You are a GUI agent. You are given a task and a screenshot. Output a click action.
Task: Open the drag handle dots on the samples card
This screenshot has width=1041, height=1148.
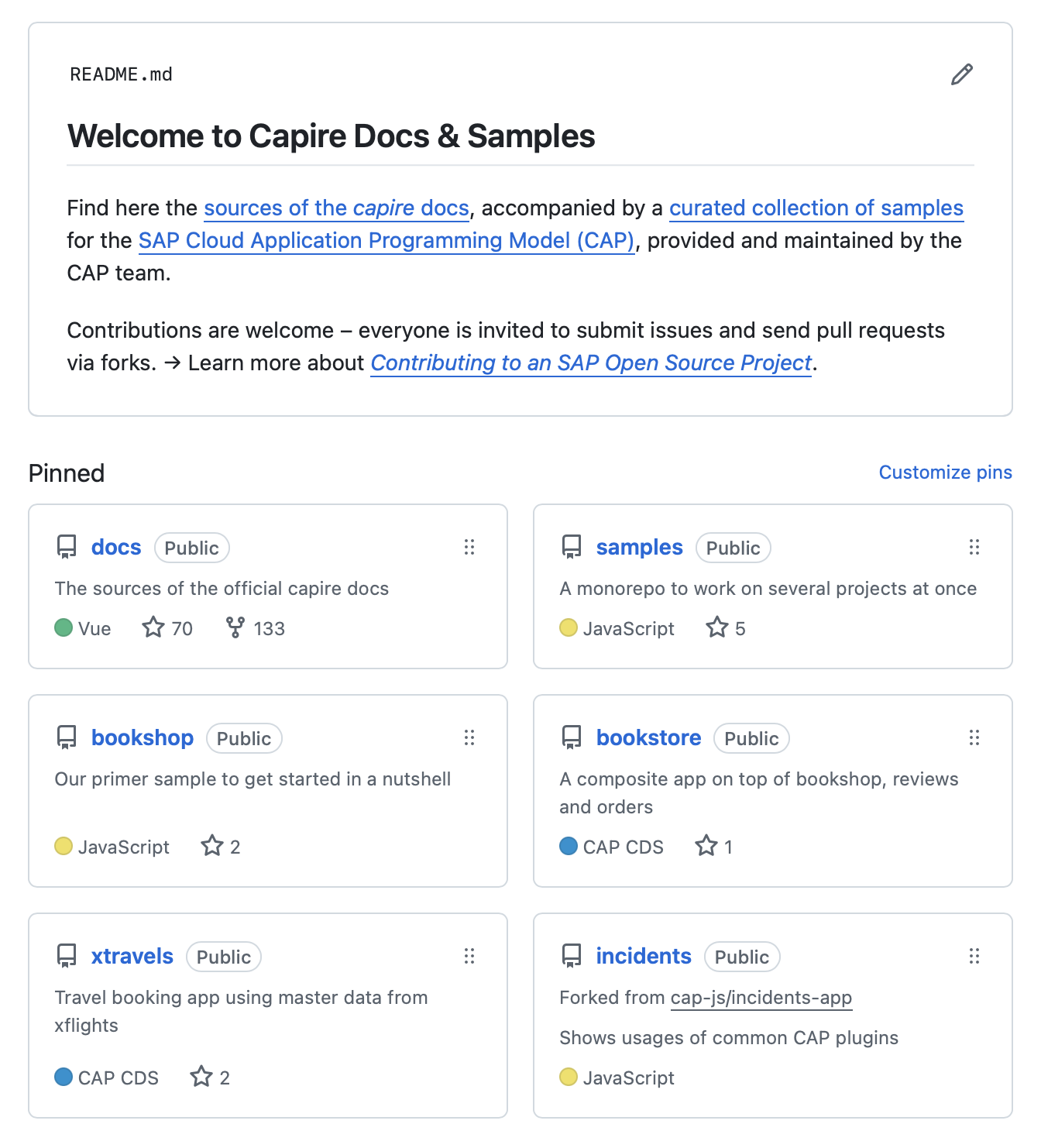click(974, 547)
